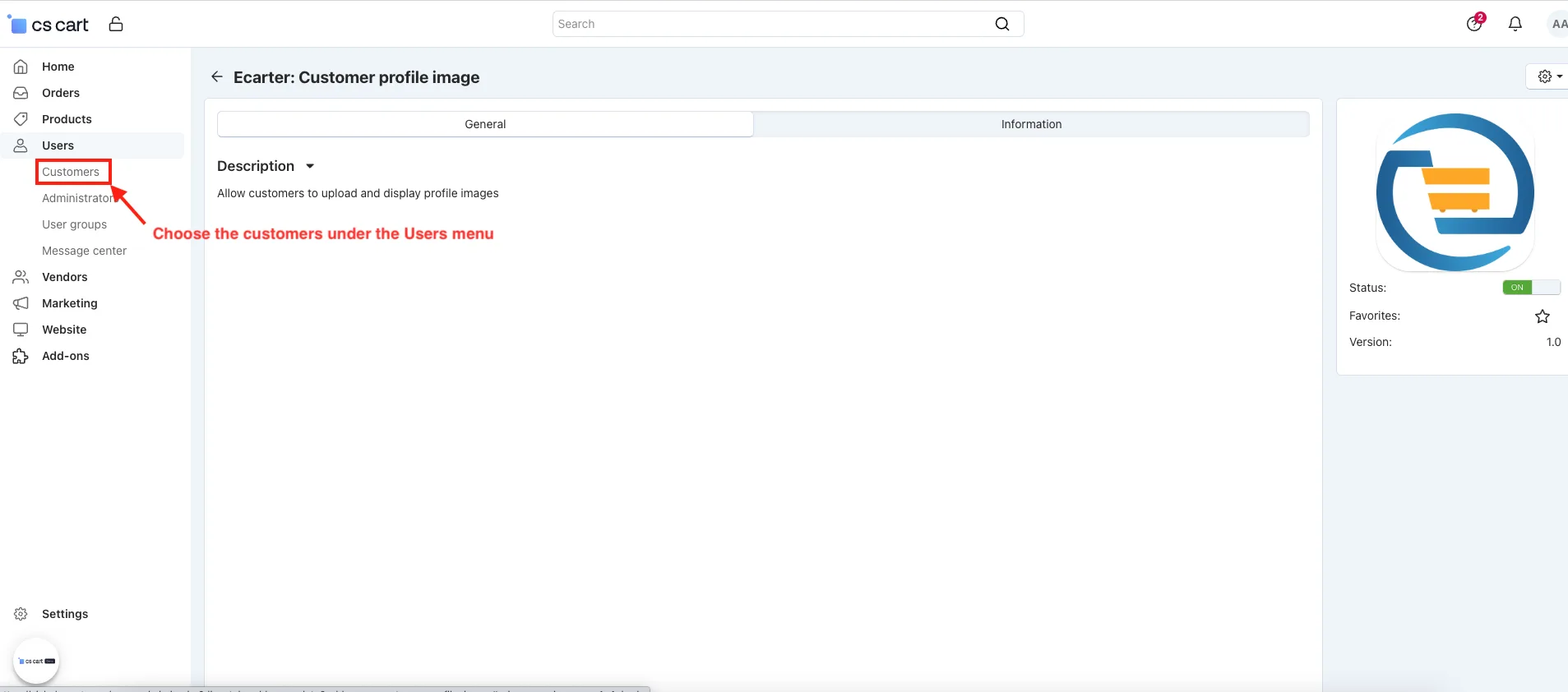1568x692 pixels.
Task: Open Add-ons in the sidebar
Action: [x=66, y=356]
